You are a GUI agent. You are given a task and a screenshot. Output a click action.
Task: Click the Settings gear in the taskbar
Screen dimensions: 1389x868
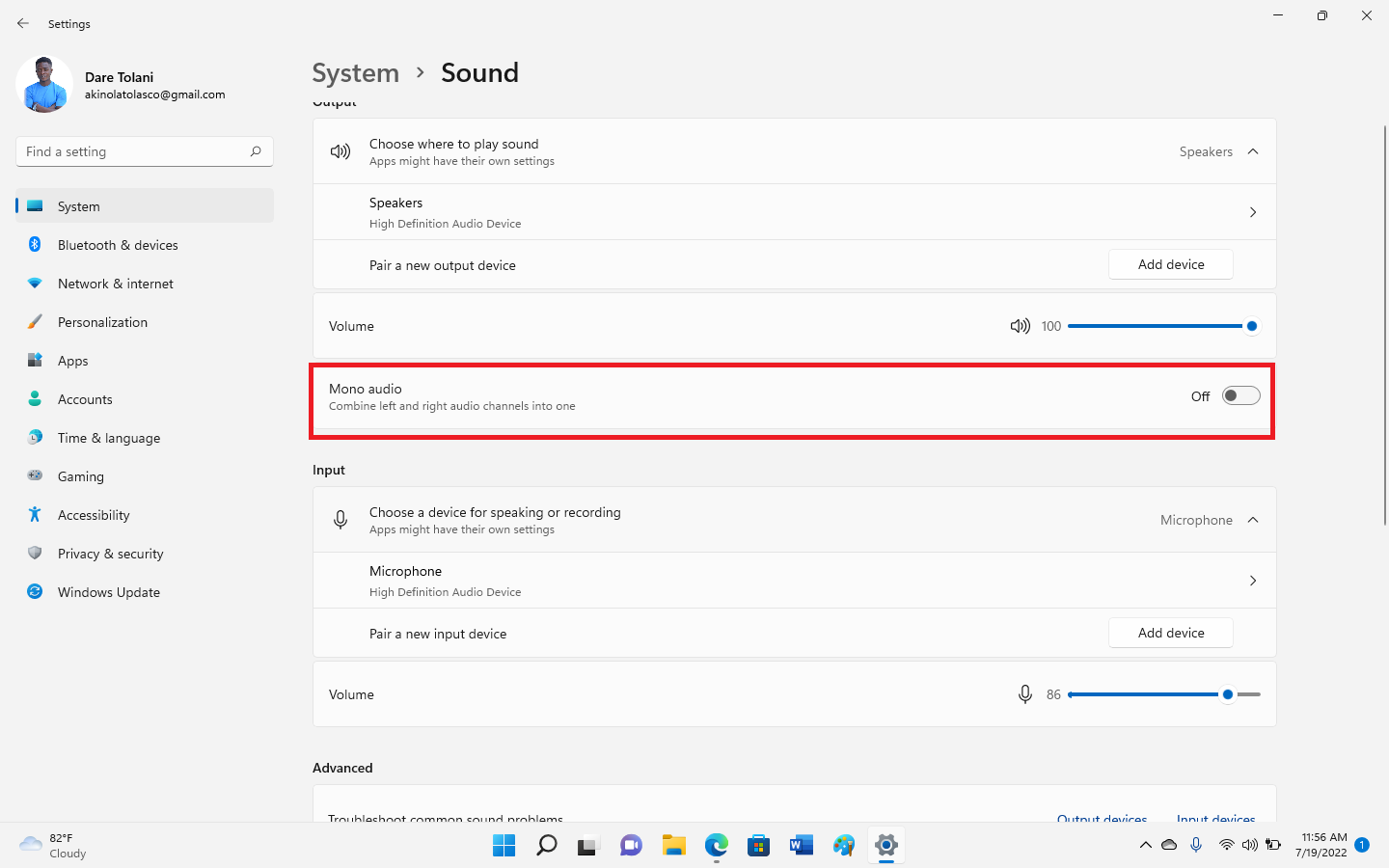[885, 846]
